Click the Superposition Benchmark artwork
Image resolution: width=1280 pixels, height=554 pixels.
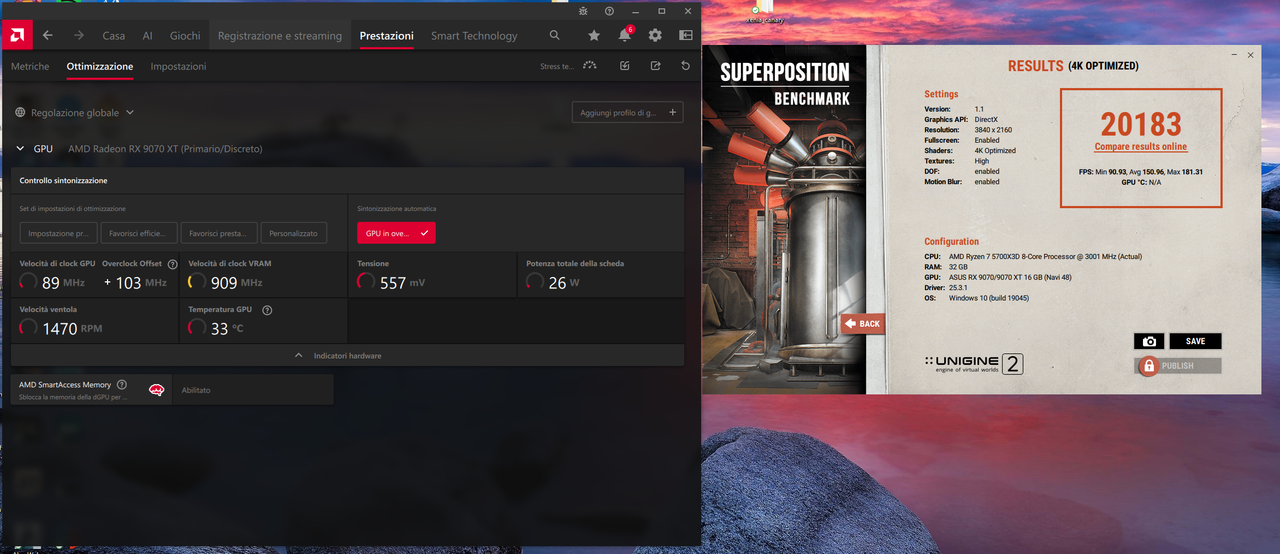(x=784, y=220)
